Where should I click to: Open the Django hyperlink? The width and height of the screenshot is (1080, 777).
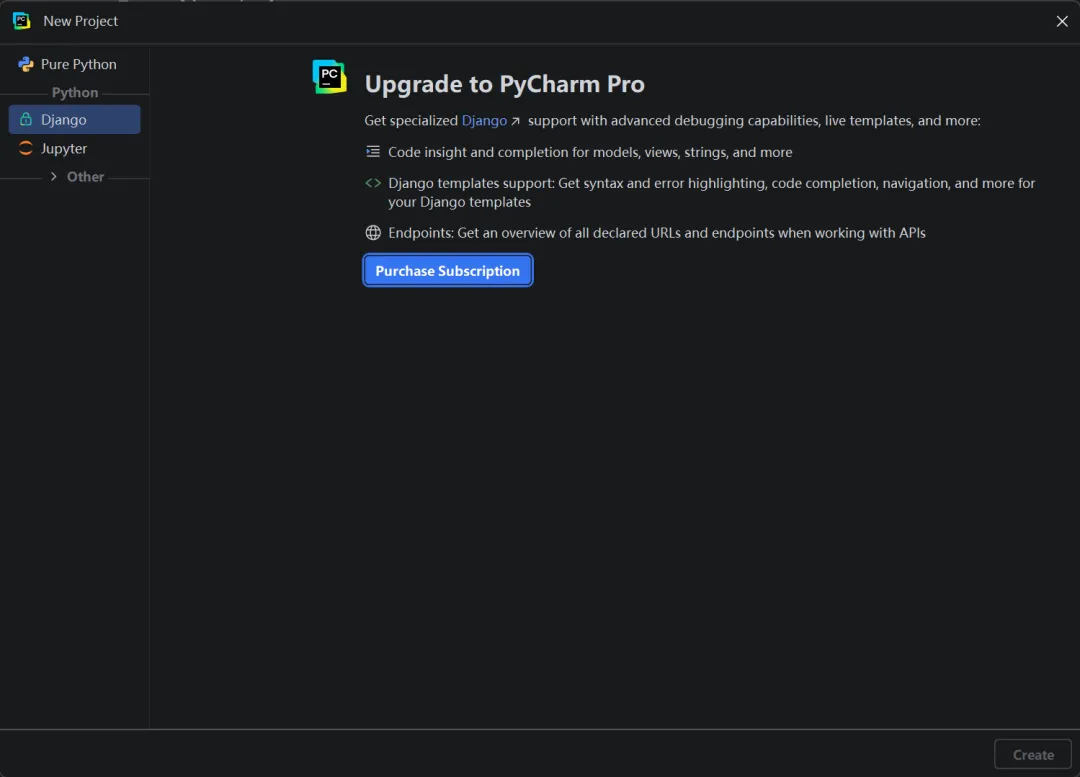click(484, 121)
